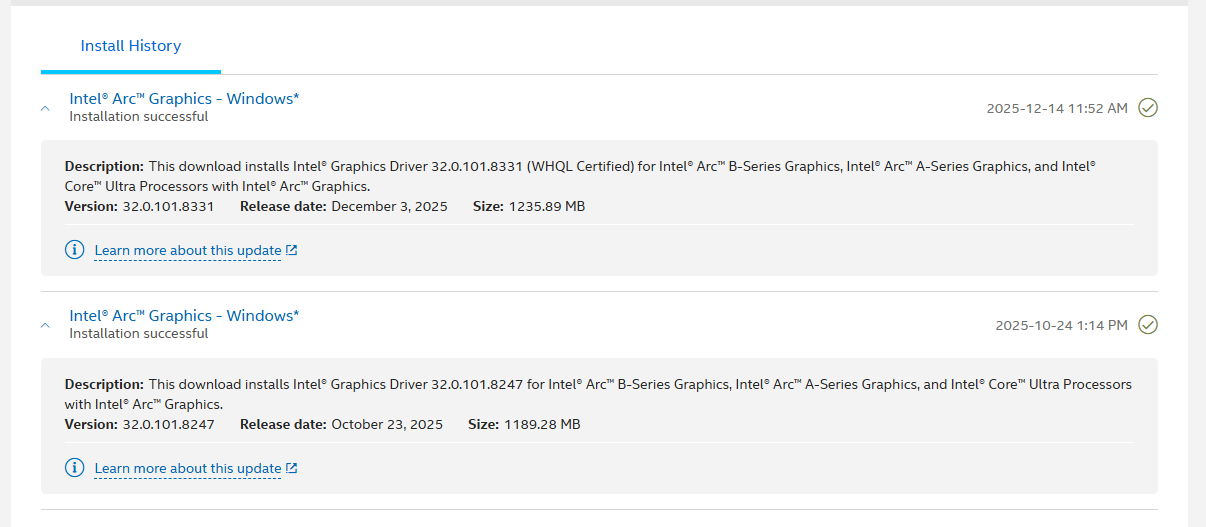The image size is (1206, 527).
Task: Click the December 3, 2025 release date
Action: [389, 206]
